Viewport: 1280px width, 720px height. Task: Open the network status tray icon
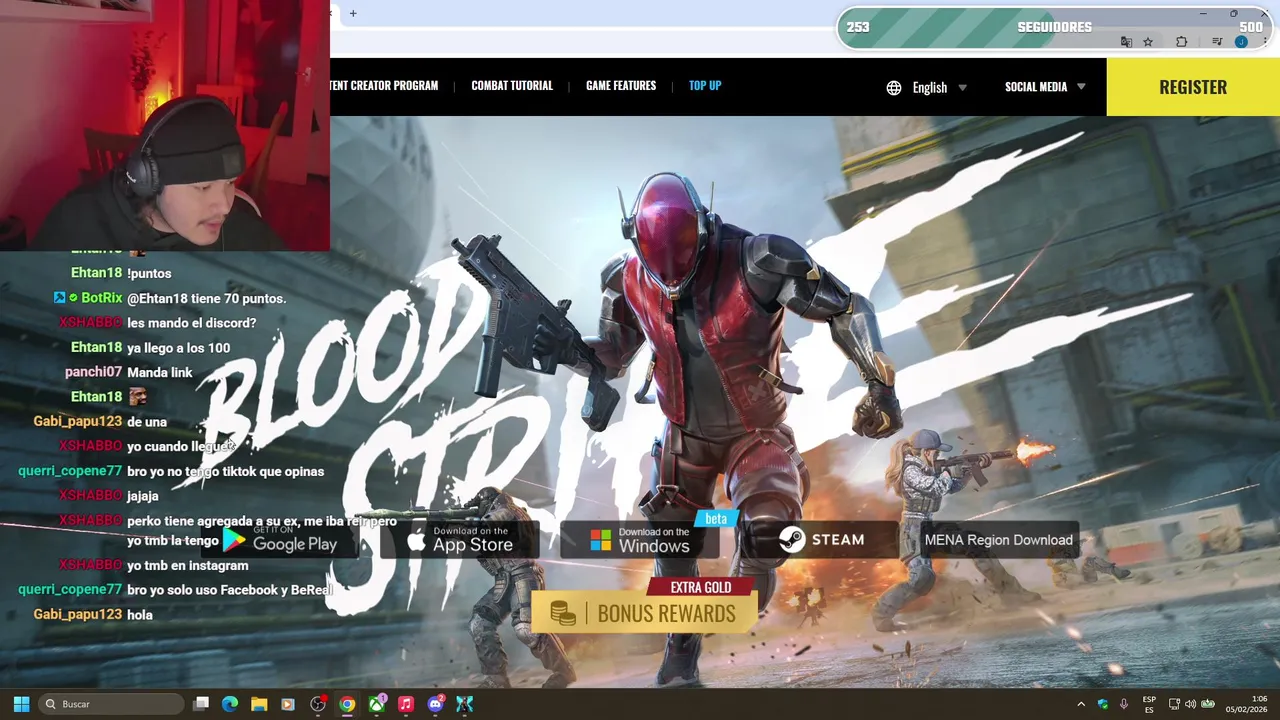1174,704
